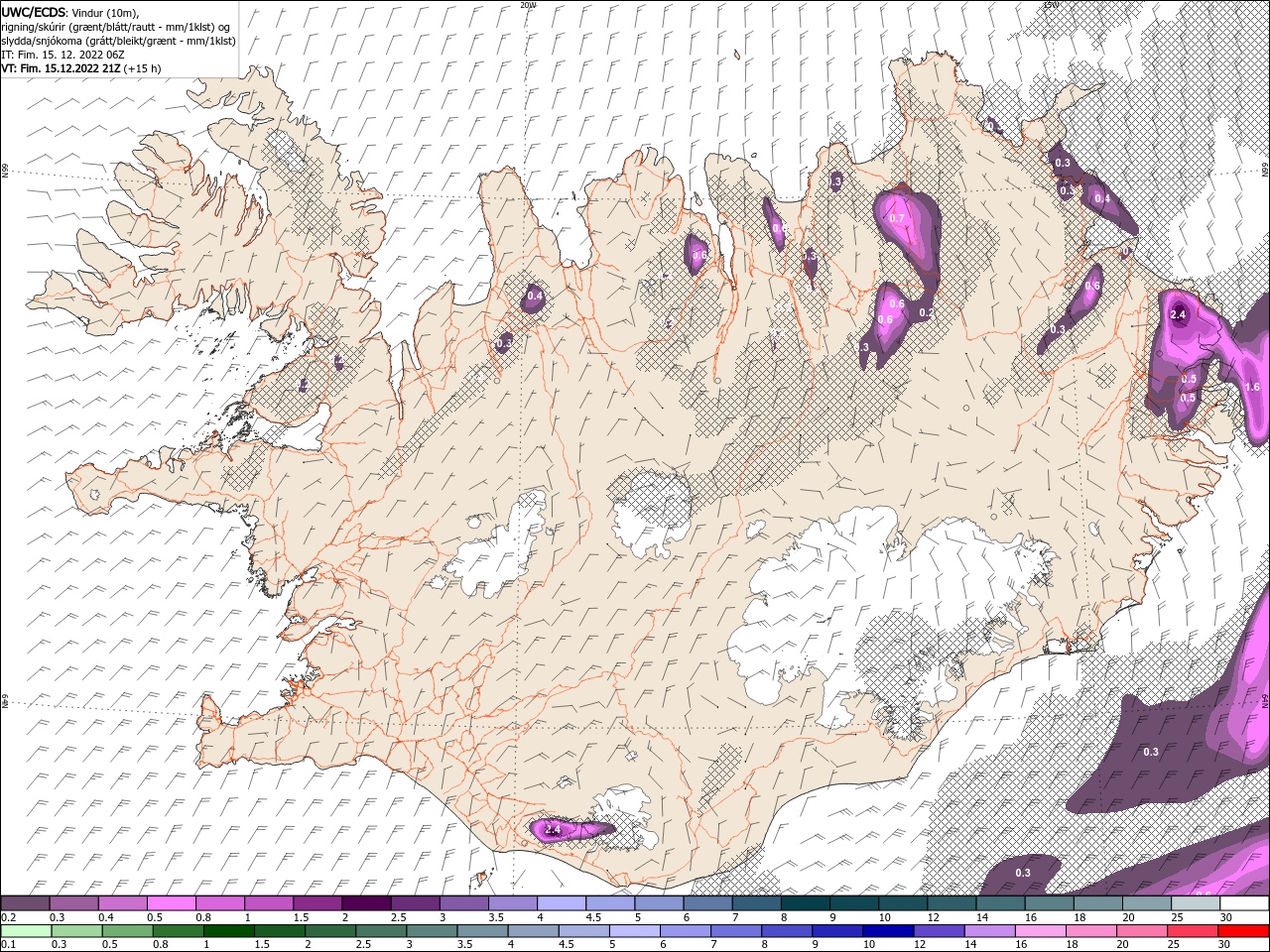The height and width of the screenshot is (952, 1270).
Task: Click the '20W' longitude label at top
Action: [x=527, y=5]
